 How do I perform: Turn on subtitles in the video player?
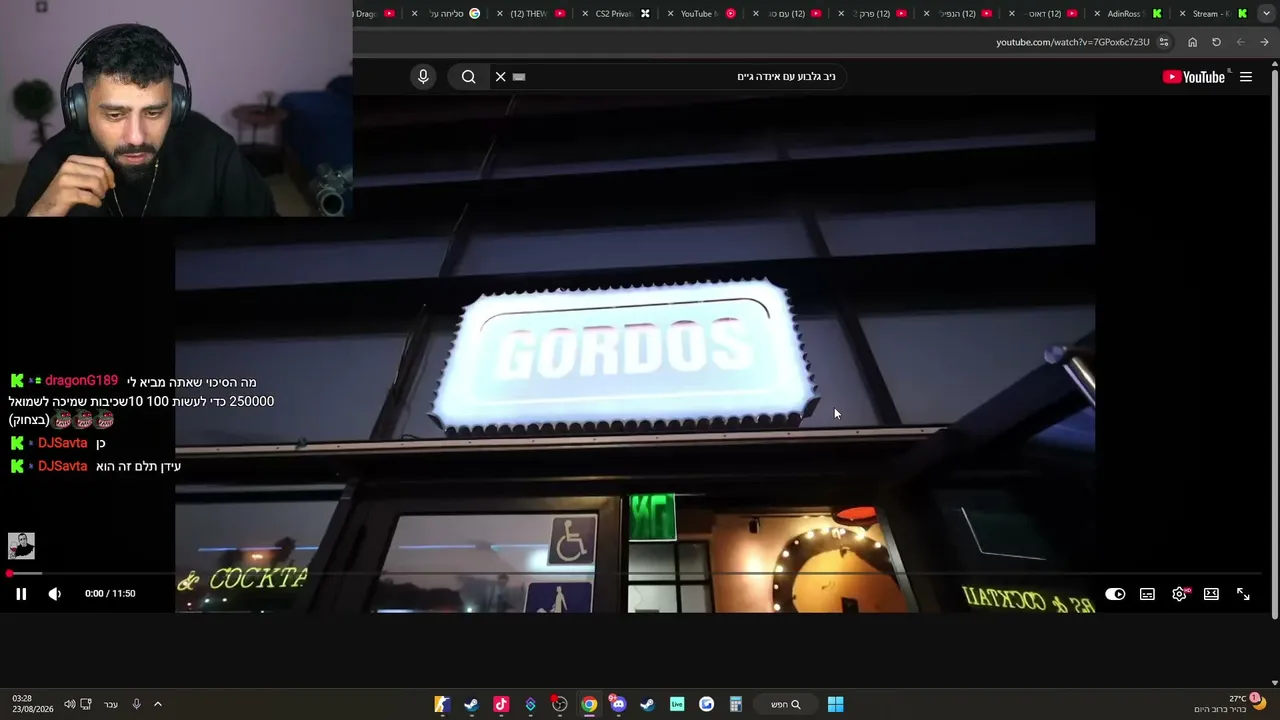point(1147,594)
